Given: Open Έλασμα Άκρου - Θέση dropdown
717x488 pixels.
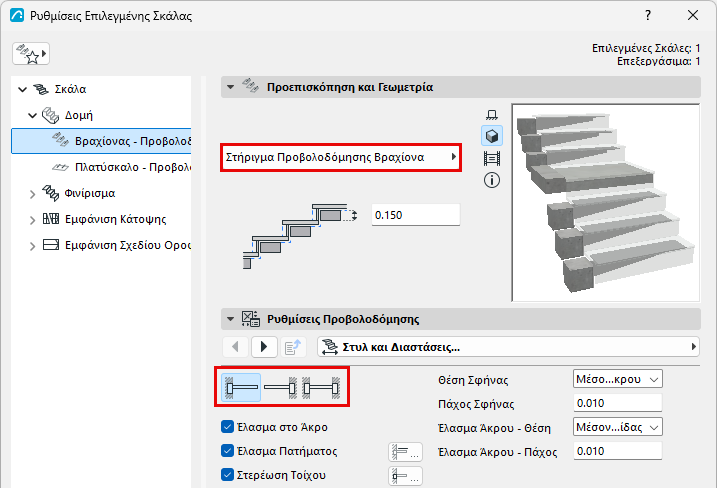Looking at the screenshot, I should [x=617, y=427].
